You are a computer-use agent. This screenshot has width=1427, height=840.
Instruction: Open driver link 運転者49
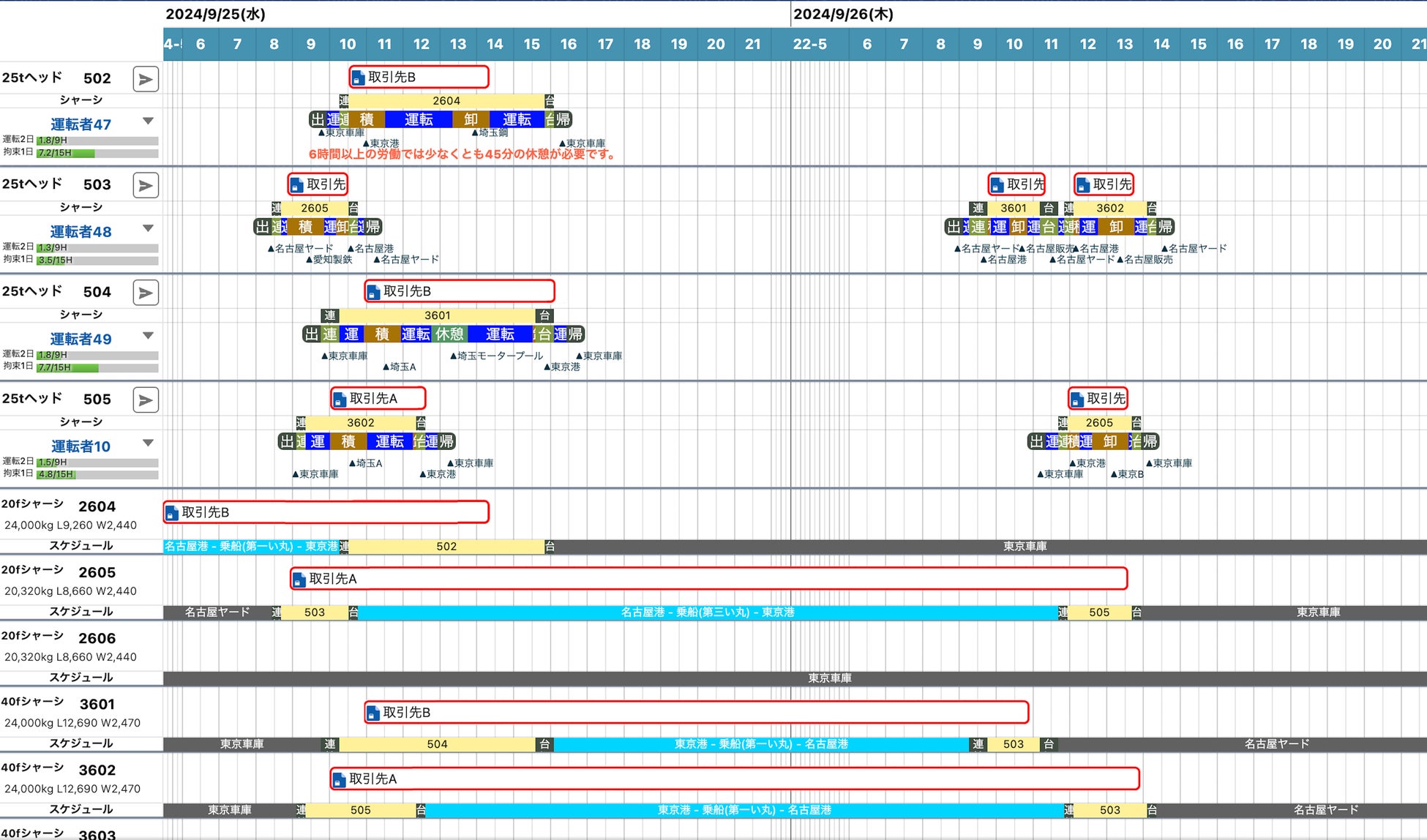pos(80,339)
